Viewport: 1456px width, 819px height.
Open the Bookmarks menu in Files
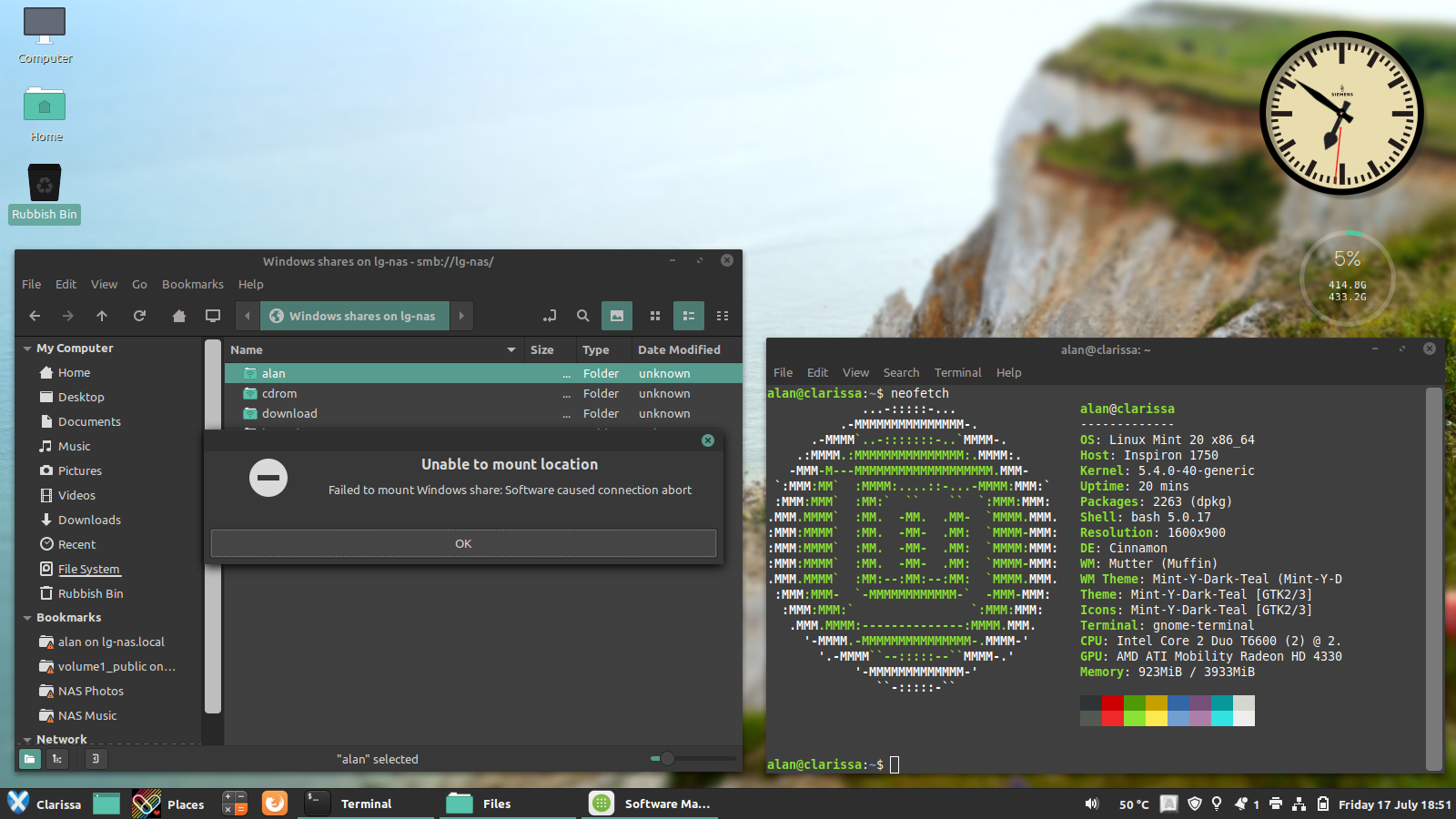192,284
